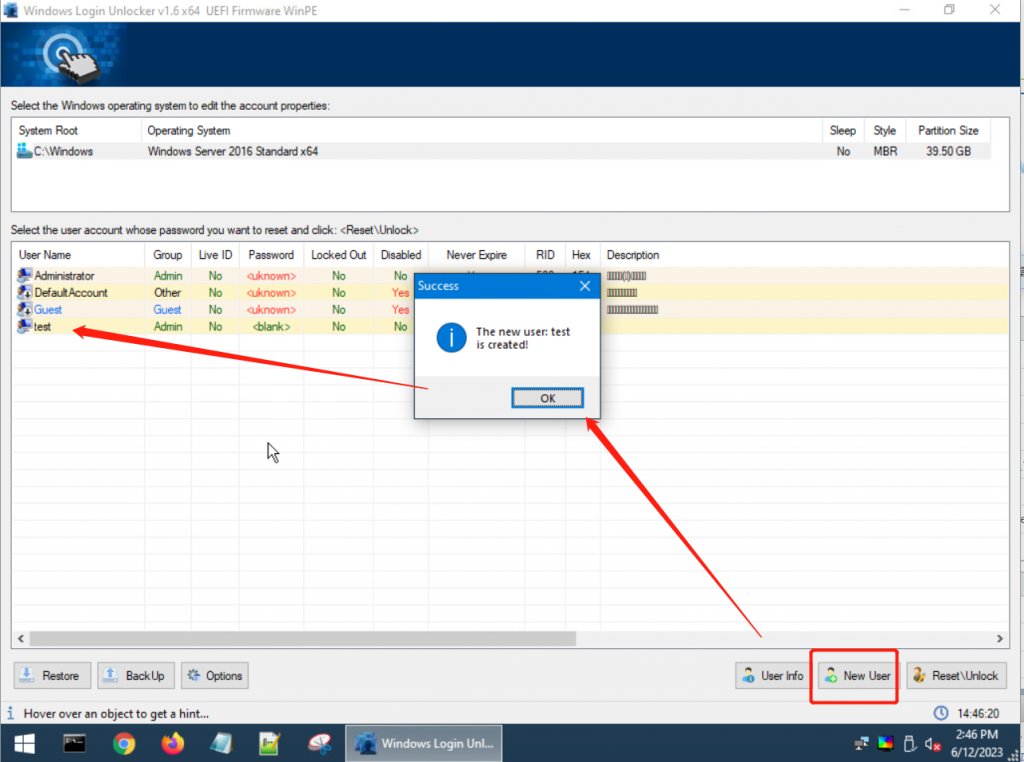Launch Firefox from taskbar
Viewport: 1024px width, 762px height.
point(172,743)
